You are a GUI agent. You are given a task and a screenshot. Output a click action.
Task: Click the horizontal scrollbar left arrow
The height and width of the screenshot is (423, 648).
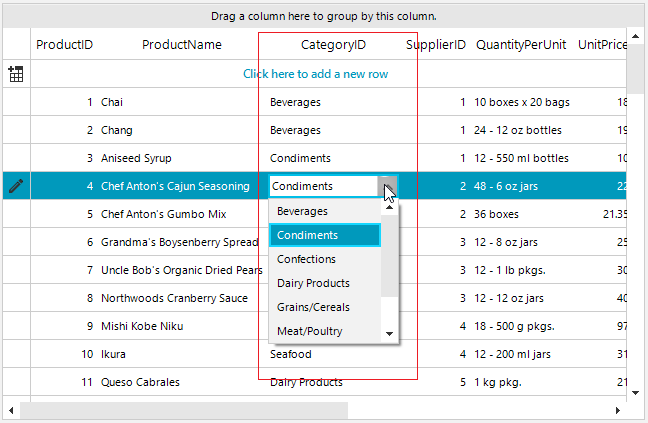[12, 411]
